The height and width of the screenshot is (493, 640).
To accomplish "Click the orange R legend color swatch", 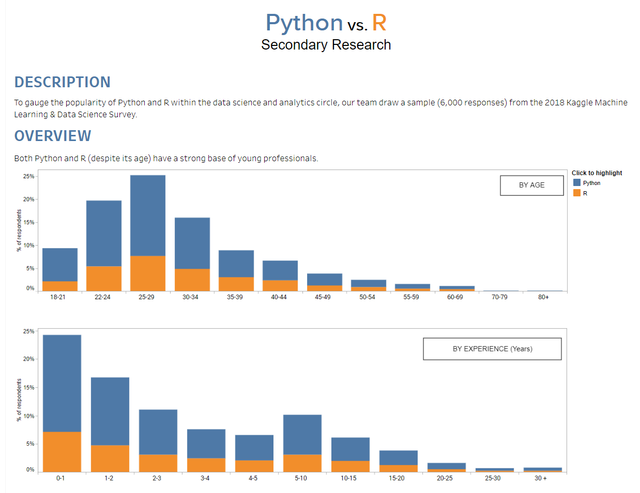I will click(576, 193).
